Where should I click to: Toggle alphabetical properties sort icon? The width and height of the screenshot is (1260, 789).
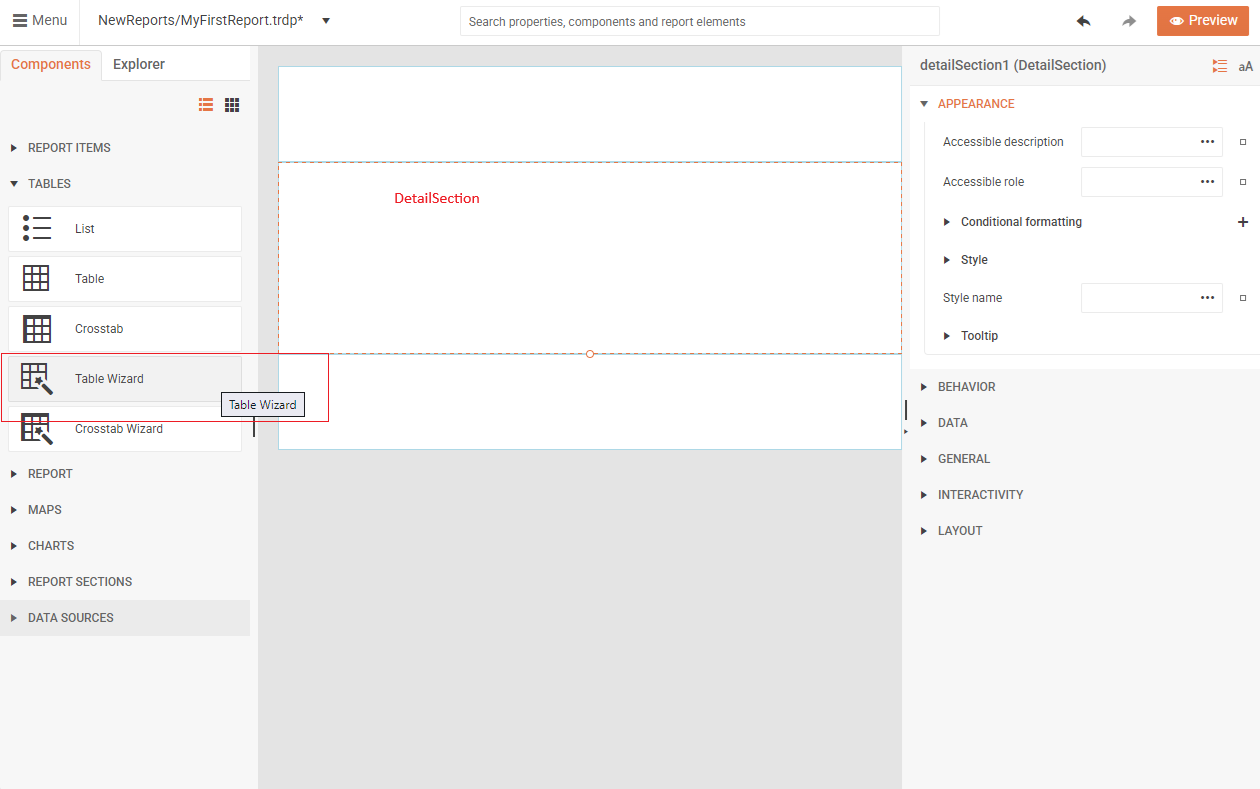click(x=1245, y=66)
